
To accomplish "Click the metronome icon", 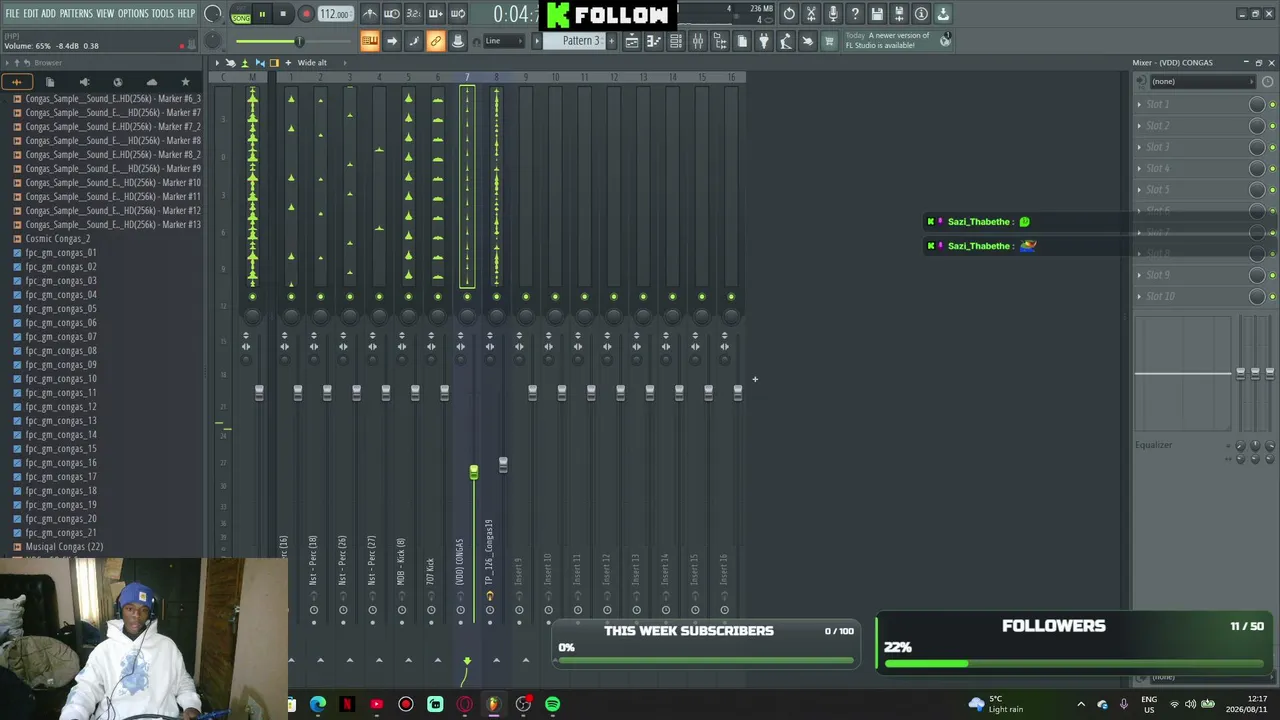I will coord(370,14).
